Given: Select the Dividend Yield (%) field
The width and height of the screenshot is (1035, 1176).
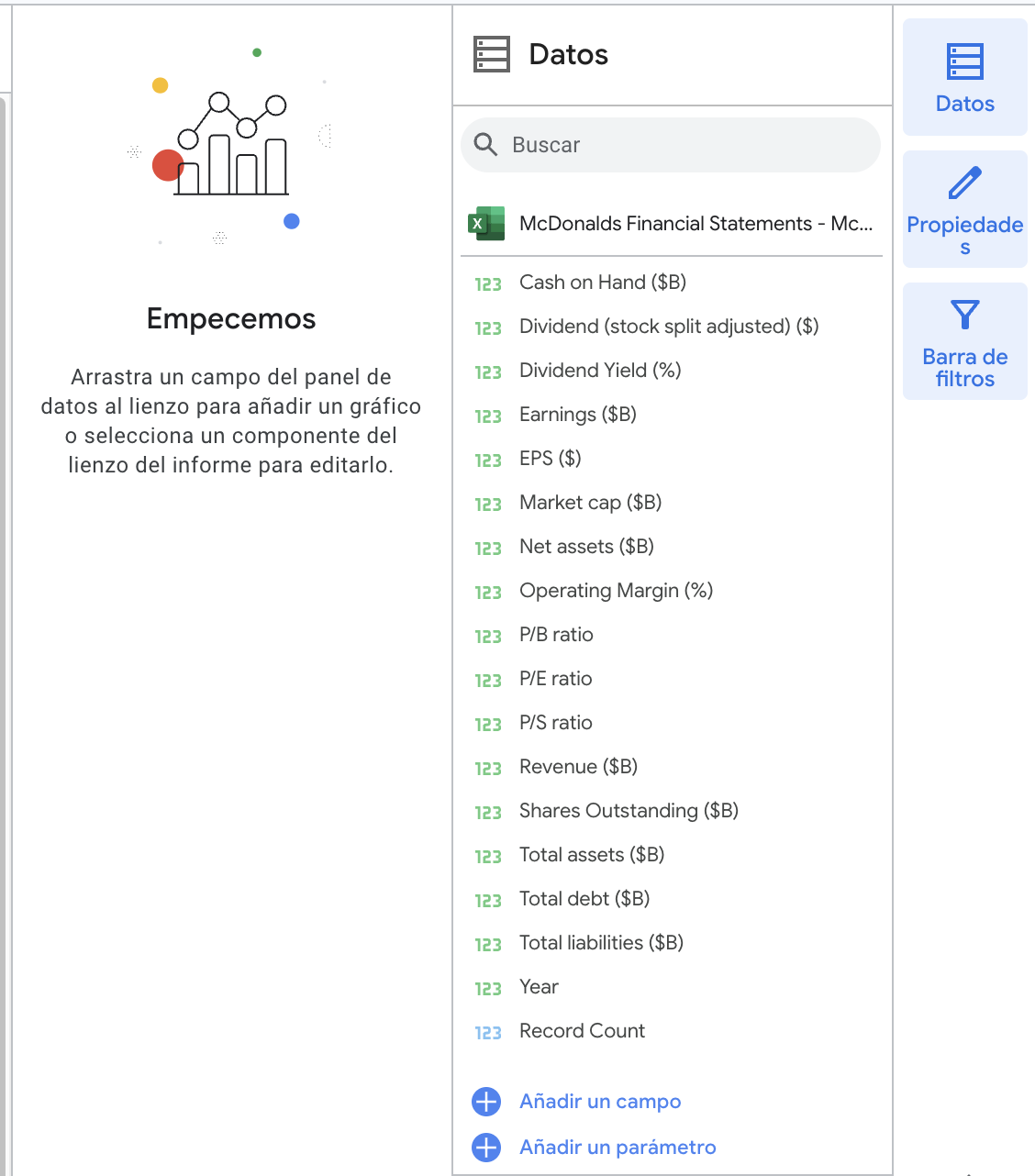Looking at the screenshot, I should (600, 371).
